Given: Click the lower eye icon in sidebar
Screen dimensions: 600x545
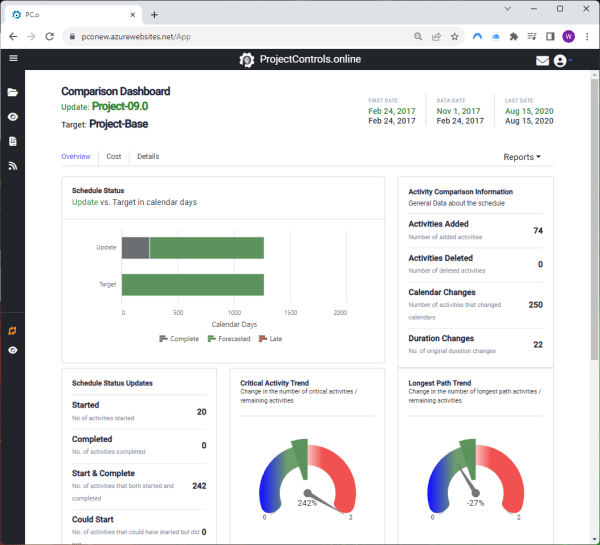Looking at the screenshot, I should point(13,351).
